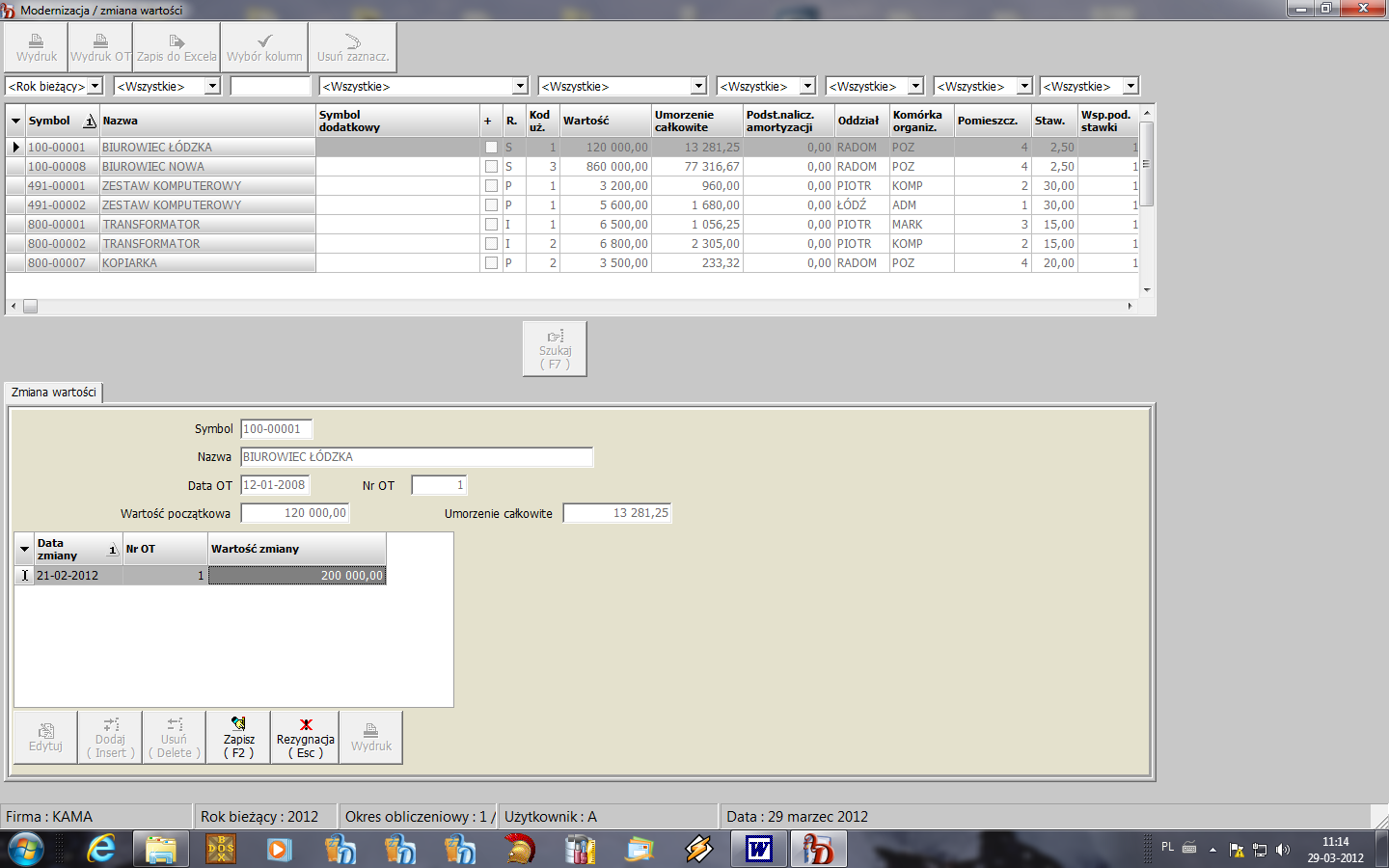Click the Wartość zmiany column header

pos(297,549)
